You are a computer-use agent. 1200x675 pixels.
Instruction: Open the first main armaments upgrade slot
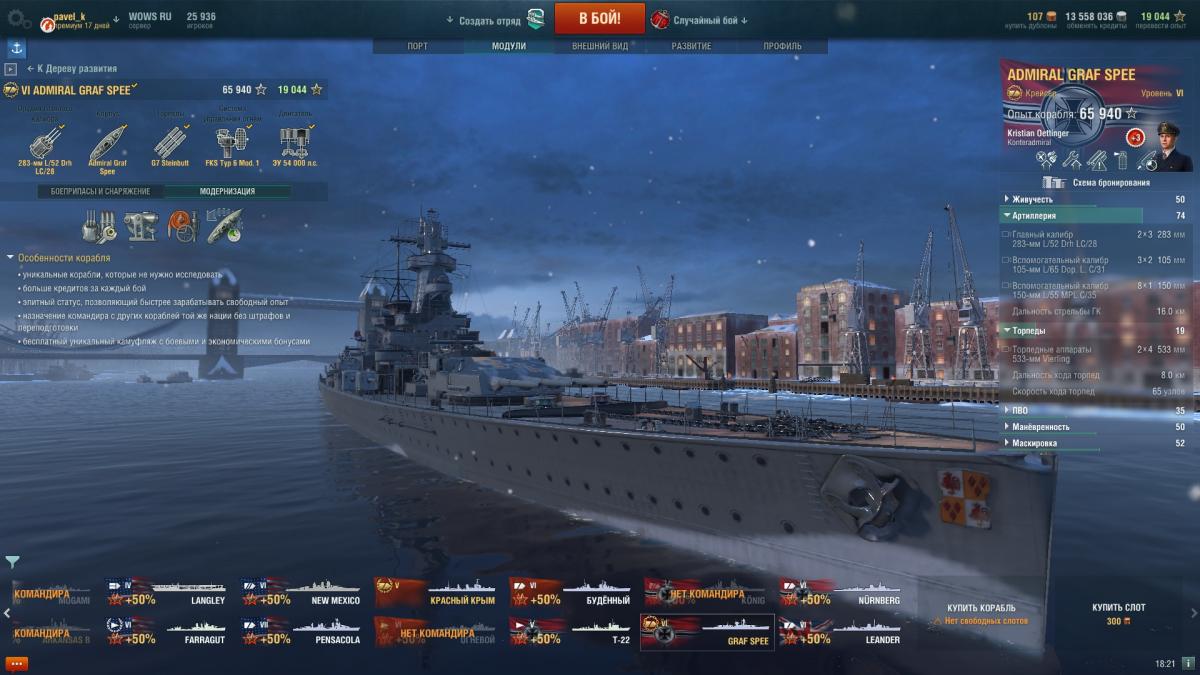100,226
